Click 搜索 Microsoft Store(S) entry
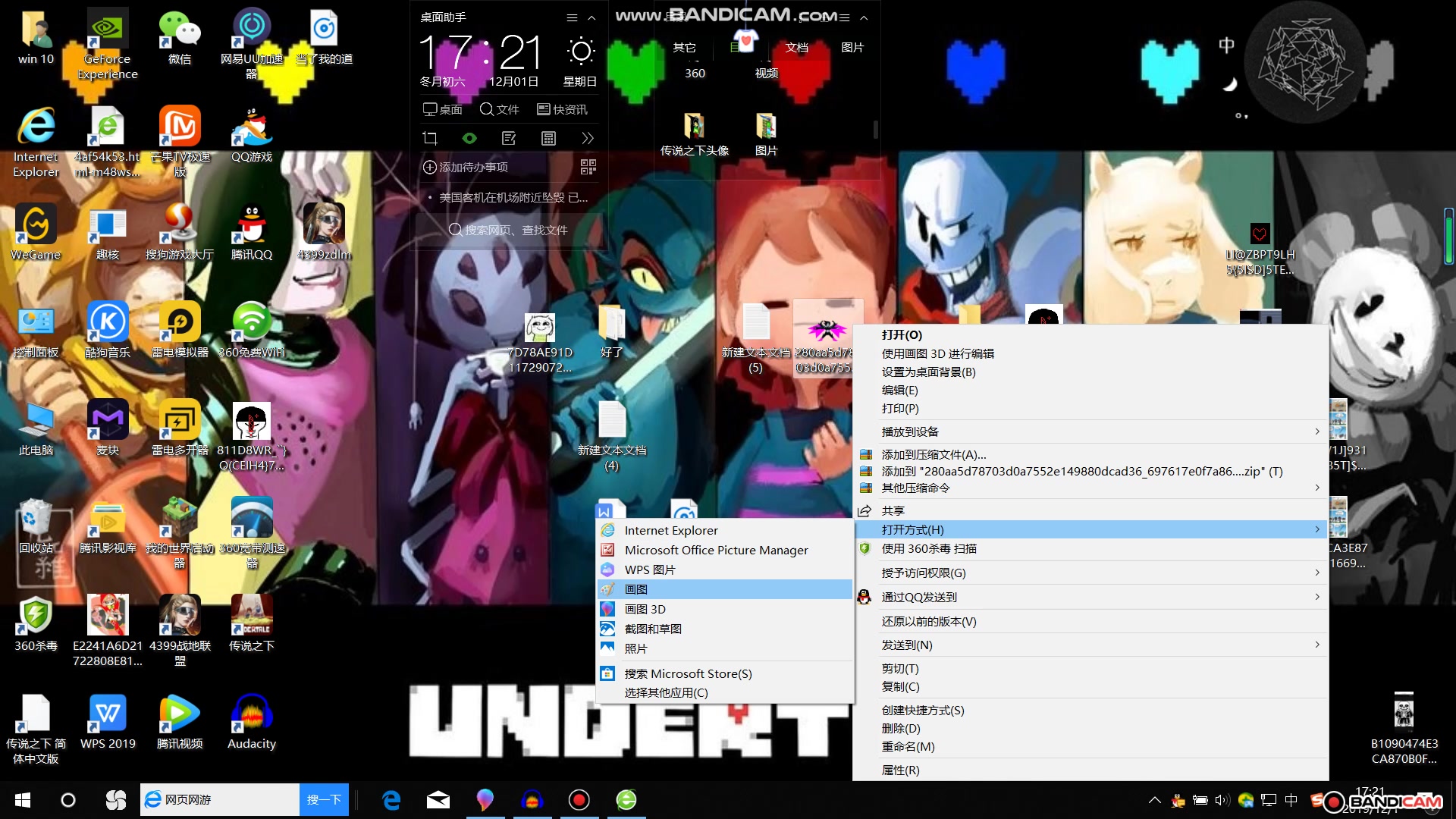 [725, 673]
